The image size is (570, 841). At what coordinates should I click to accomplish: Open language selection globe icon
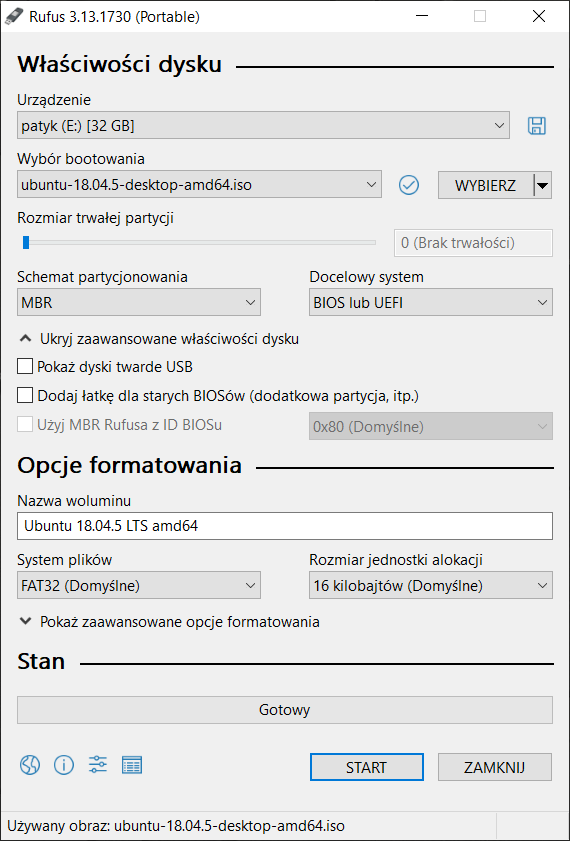(x=30, y=765)
